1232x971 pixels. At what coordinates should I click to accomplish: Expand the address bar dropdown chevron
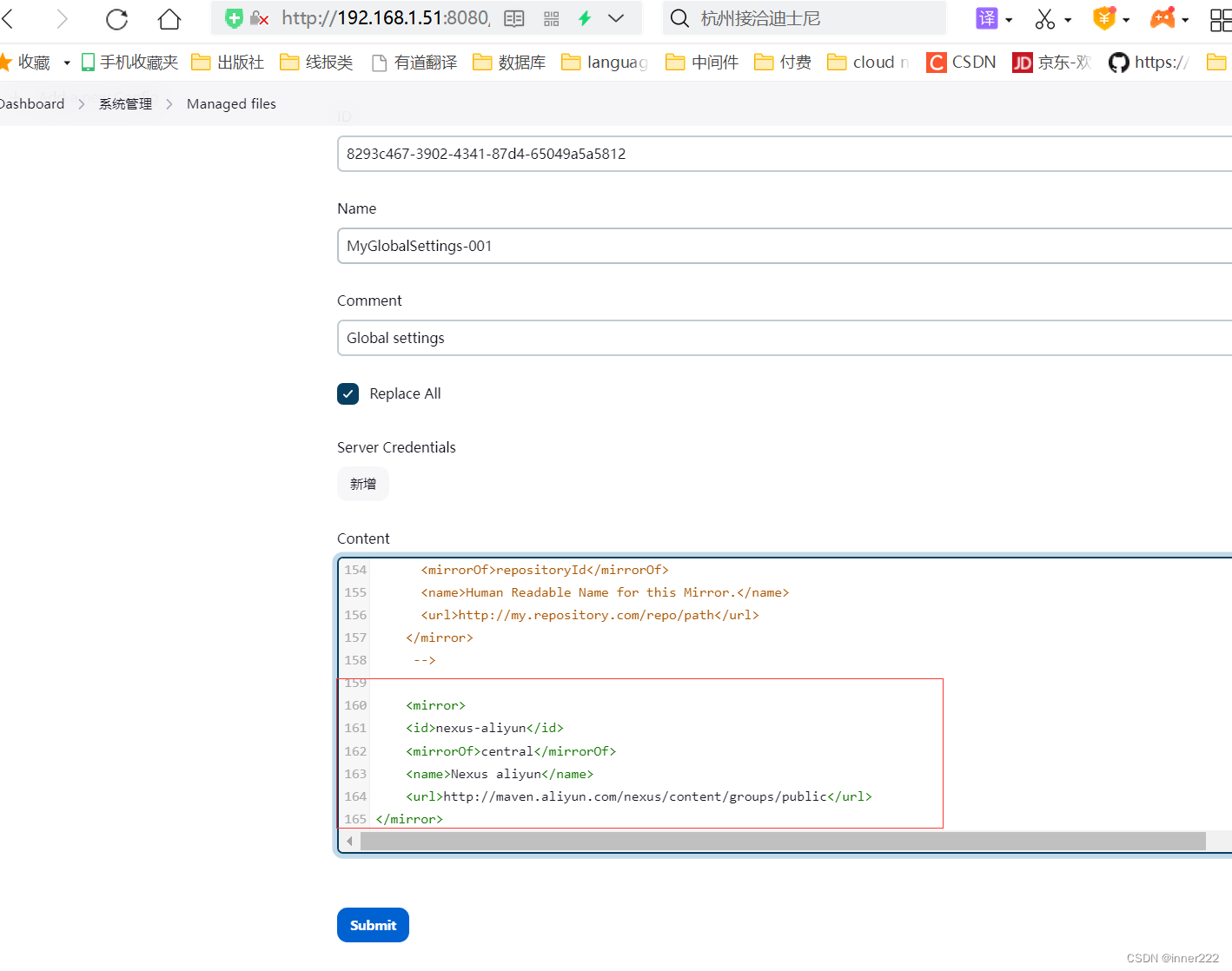point(616,18)
